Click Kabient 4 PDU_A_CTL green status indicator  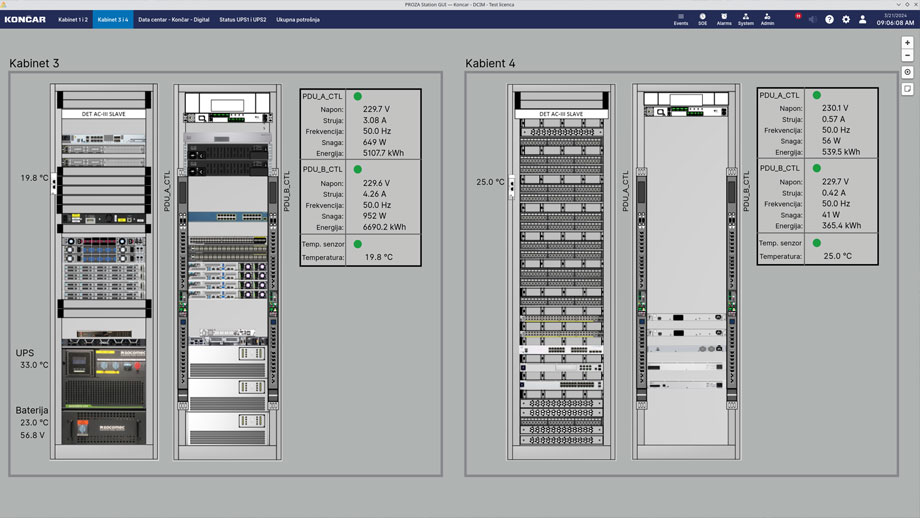tap(817, 95)
